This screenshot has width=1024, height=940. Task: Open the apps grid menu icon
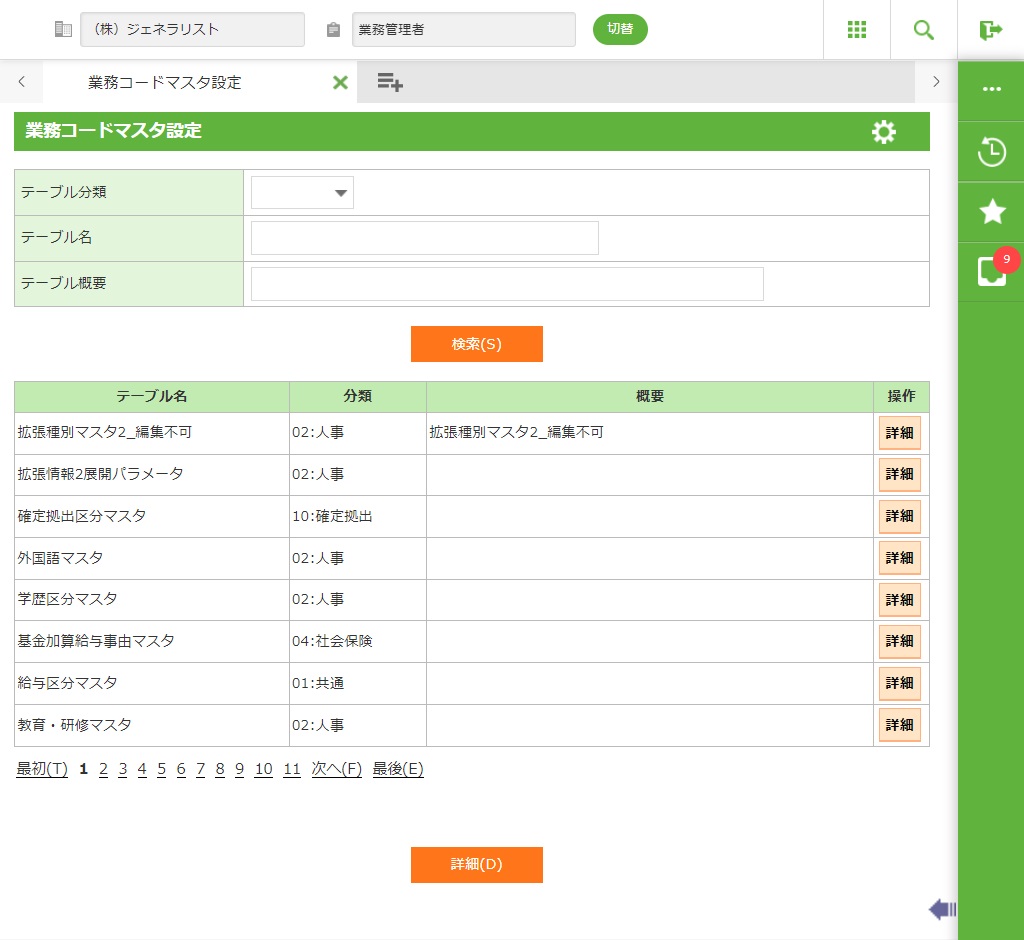pyautogui.click(x=856, y=30)
